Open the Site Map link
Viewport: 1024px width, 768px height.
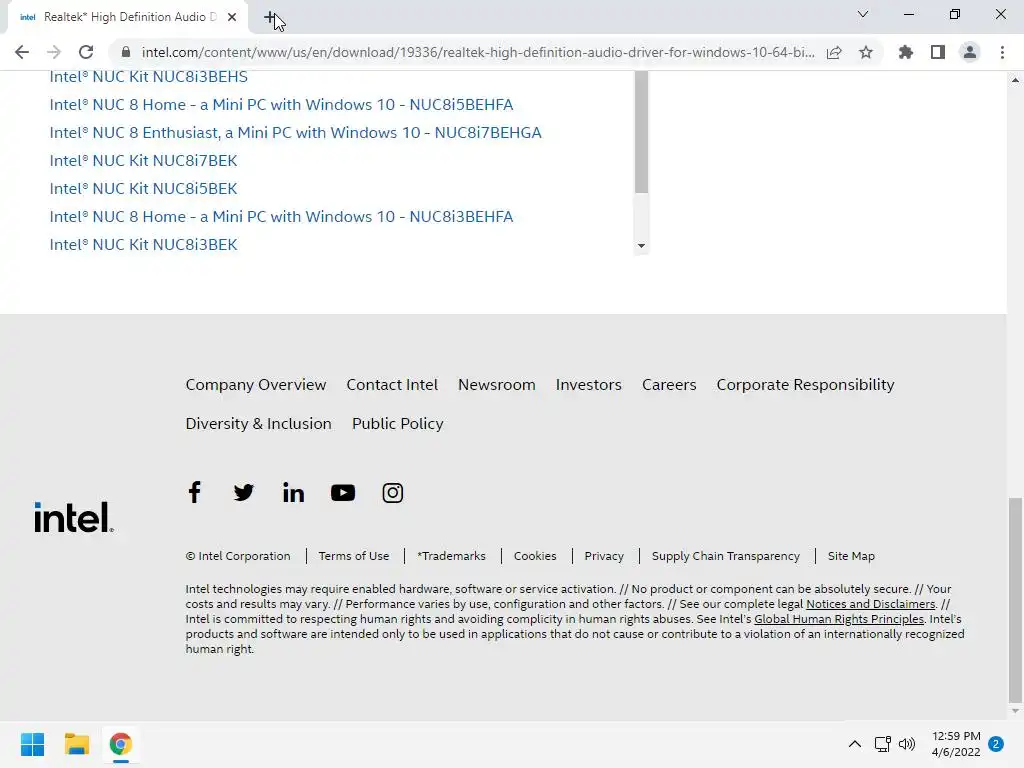(x=851, y=556)
